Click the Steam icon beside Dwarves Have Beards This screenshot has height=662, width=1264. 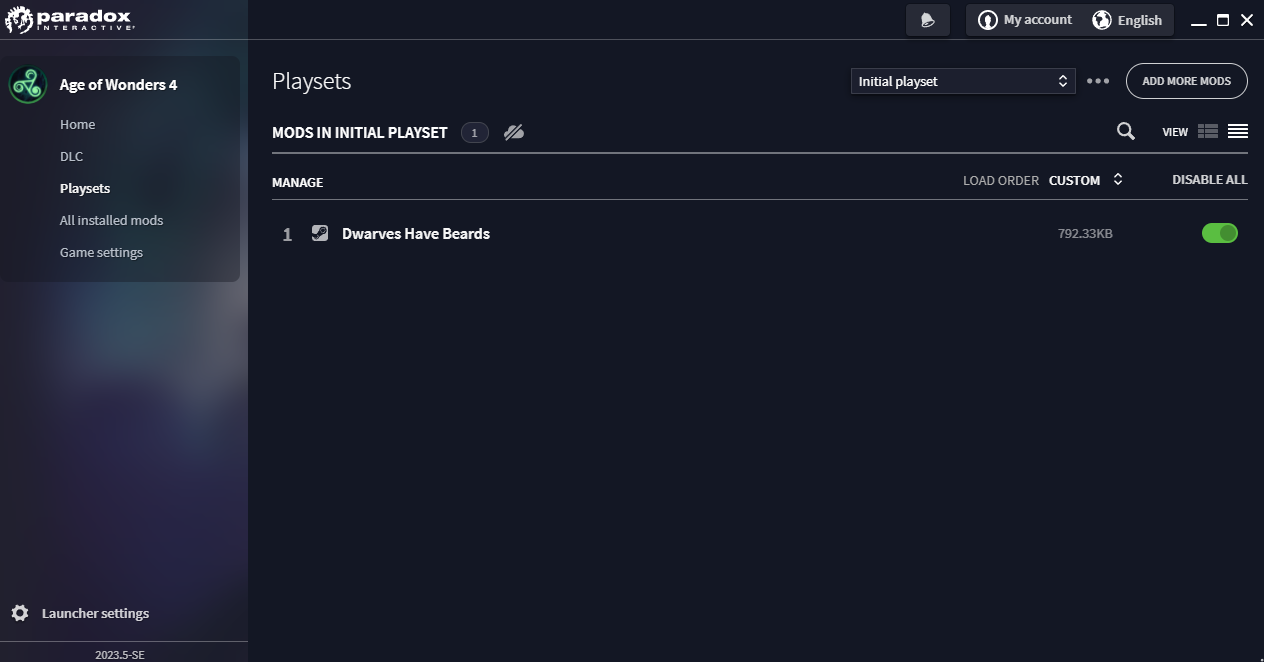point(320,233)
